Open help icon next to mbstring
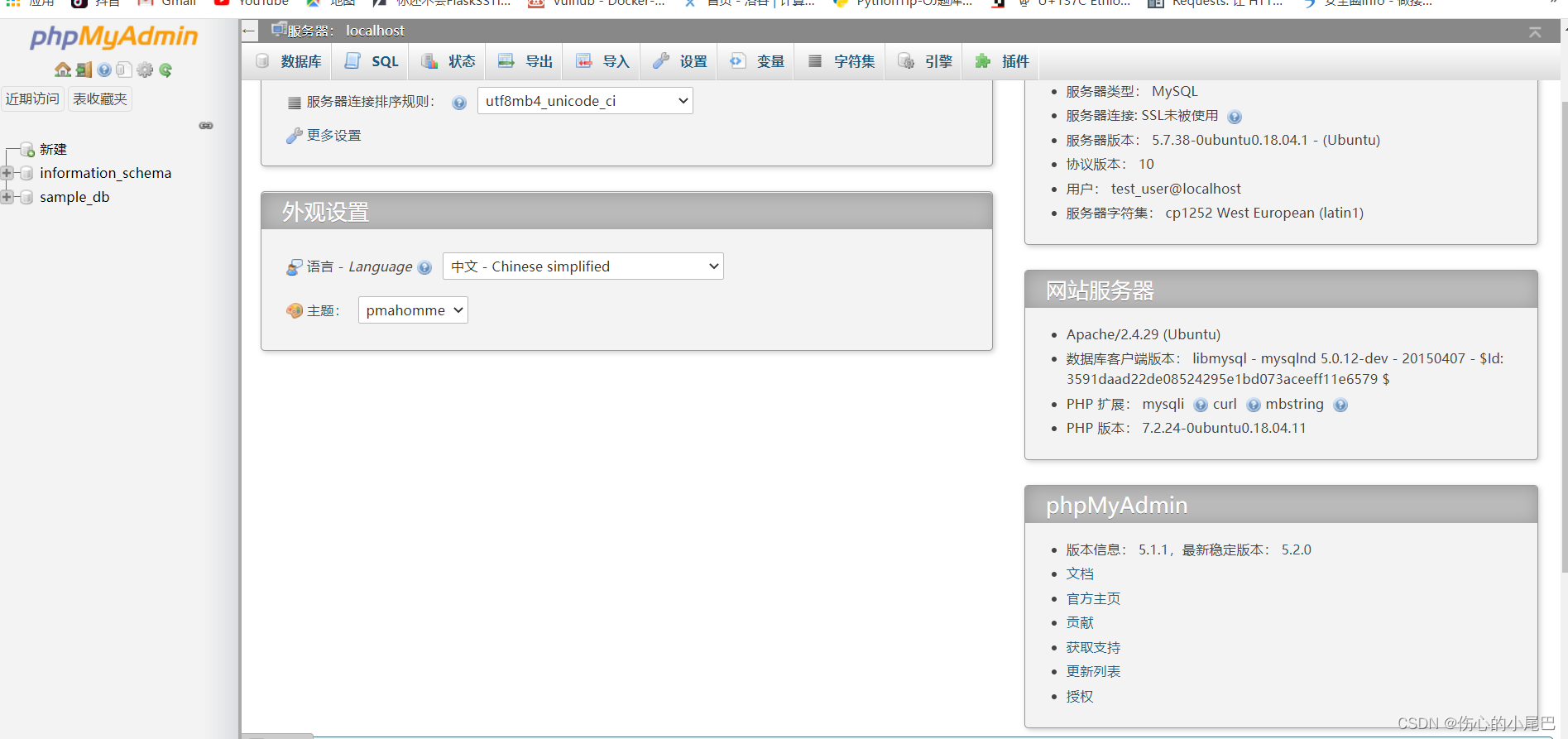Image resolution: width=1568 pixels, height=739 pixels. [x=1340, y=405]
